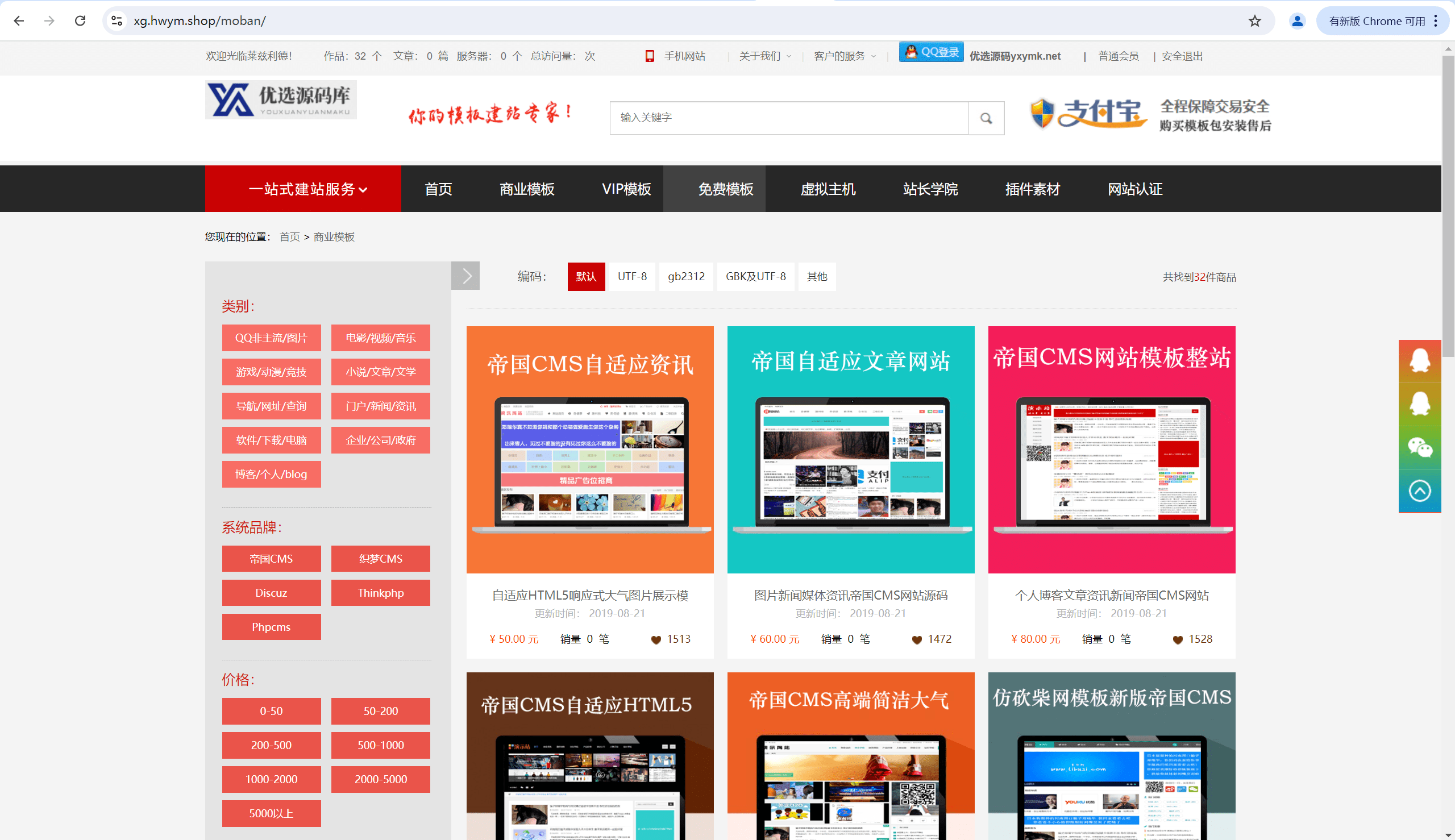Open site info icon in address bar
This screenshot has height=840, width=1455.
pyautogui.click(x=117, y=21)
